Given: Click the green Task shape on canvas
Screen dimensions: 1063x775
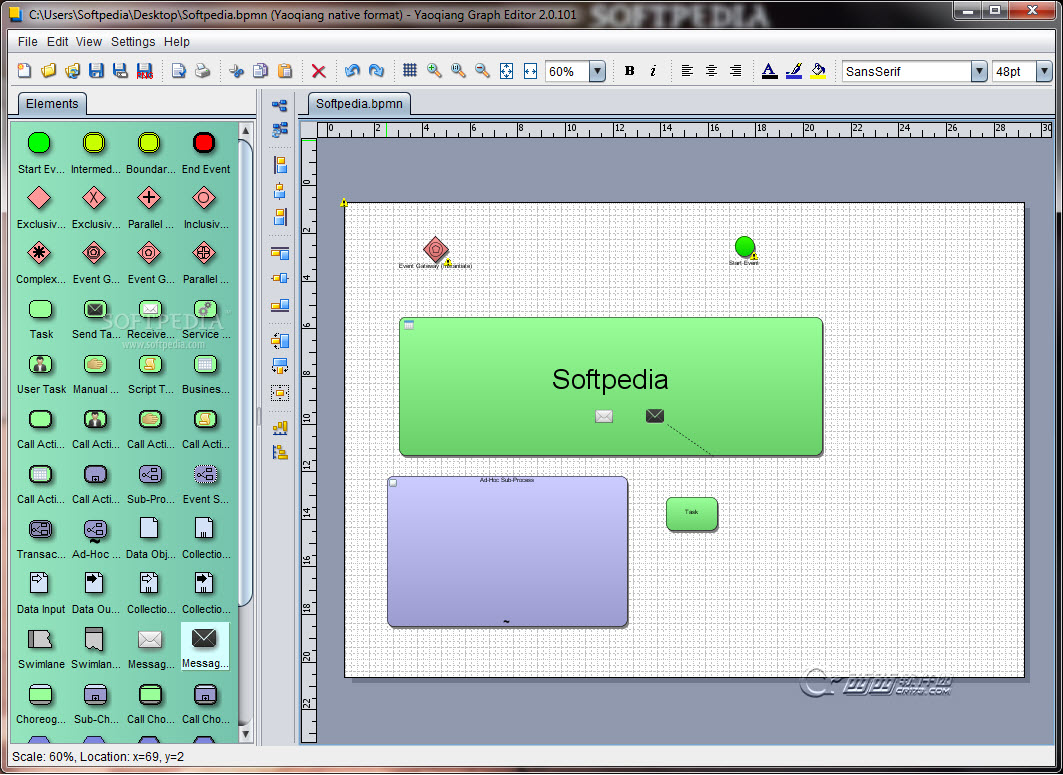Looking at the screenshot, I should point(692,514).
